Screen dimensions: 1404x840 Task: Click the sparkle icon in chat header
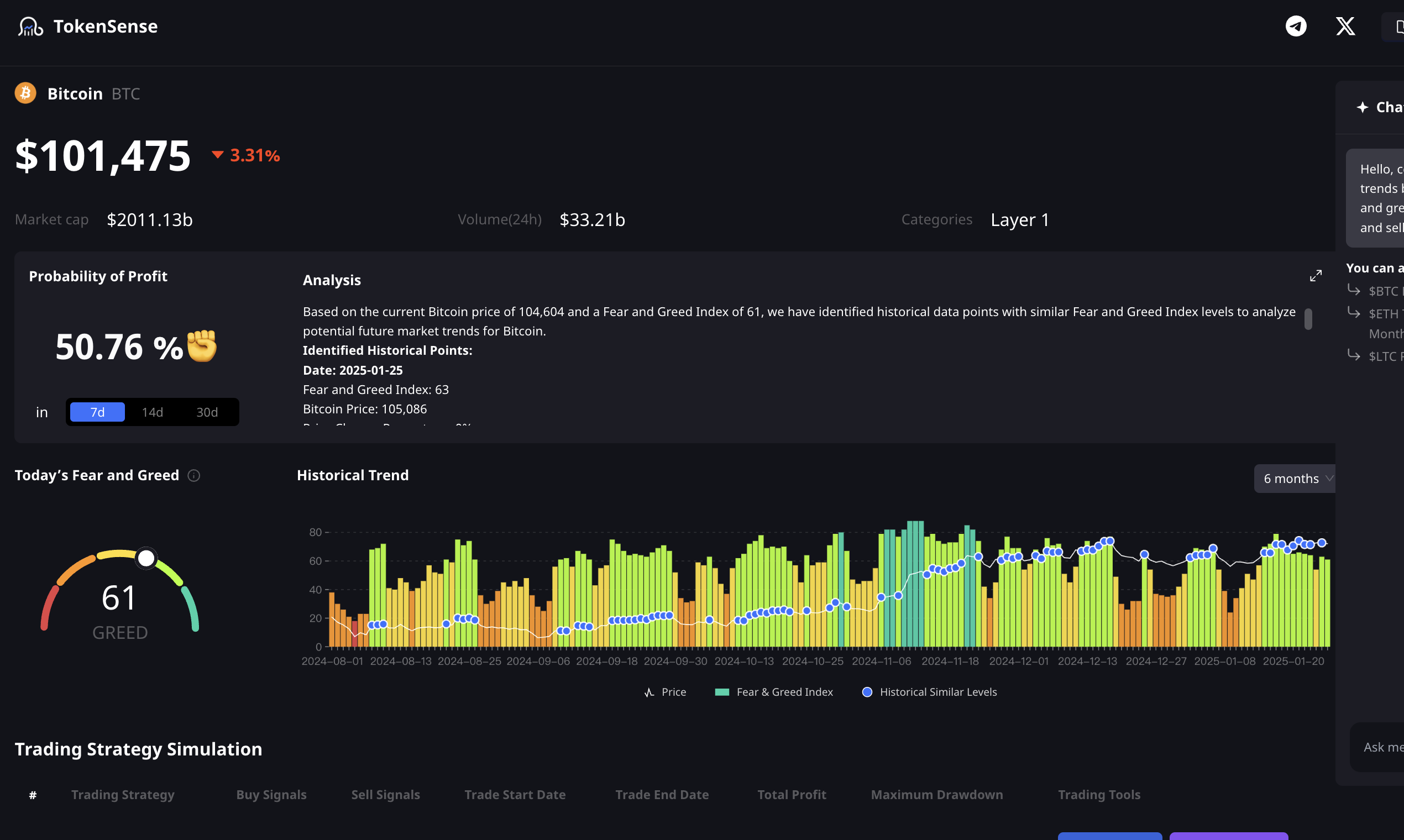tap(1363, 107)
